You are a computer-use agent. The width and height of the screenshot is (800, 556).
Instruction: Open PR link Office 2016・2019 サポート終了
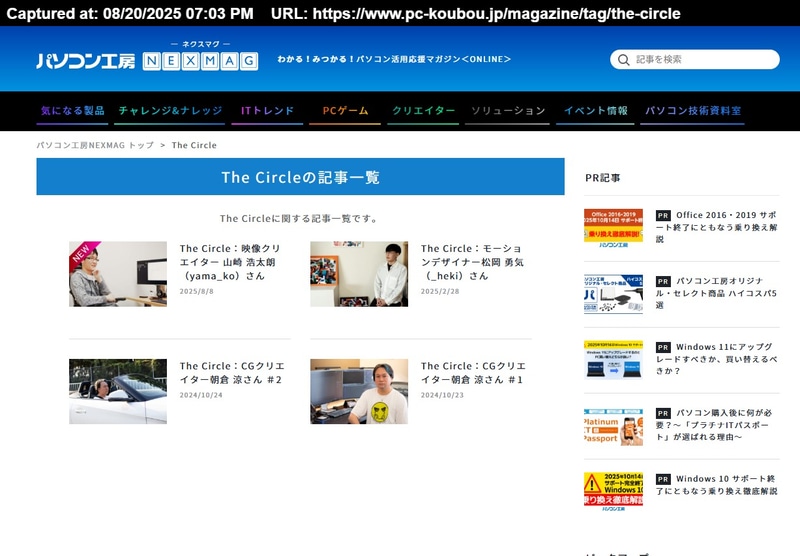(x=716, y=227)
